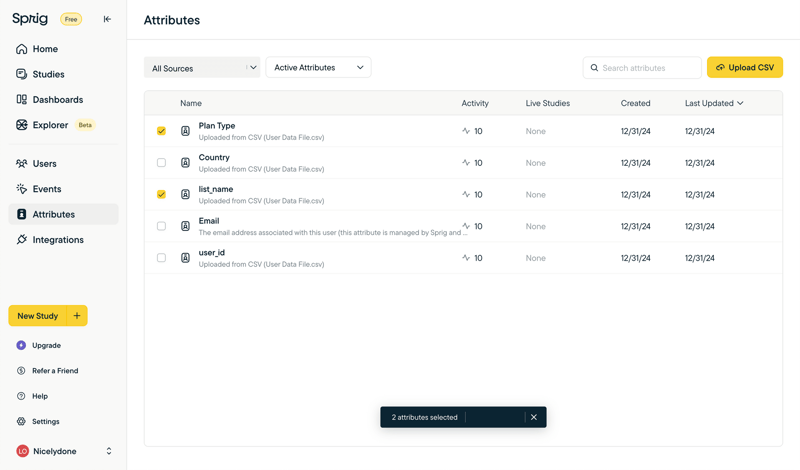
Task: Click the Settings gear icon
Action: tap(21, 422)
